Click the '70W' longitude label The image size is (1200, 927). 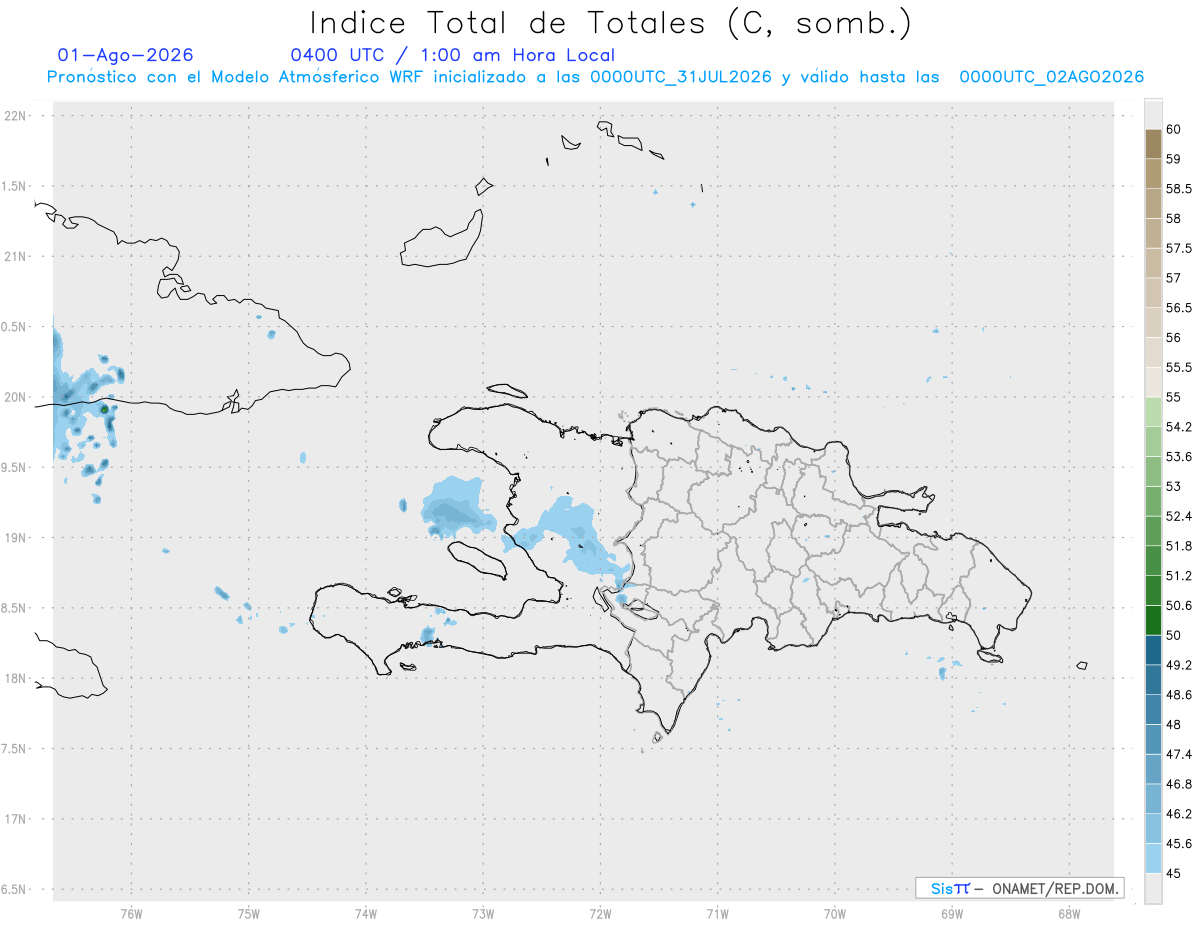(x=835, y=912)
